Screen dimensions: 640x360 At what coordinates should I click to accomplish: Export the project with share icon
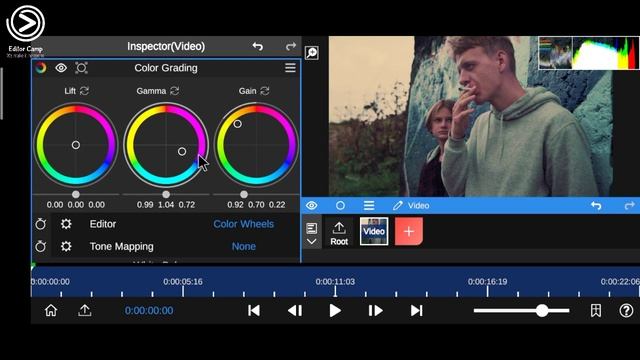(x=84, y=311)
